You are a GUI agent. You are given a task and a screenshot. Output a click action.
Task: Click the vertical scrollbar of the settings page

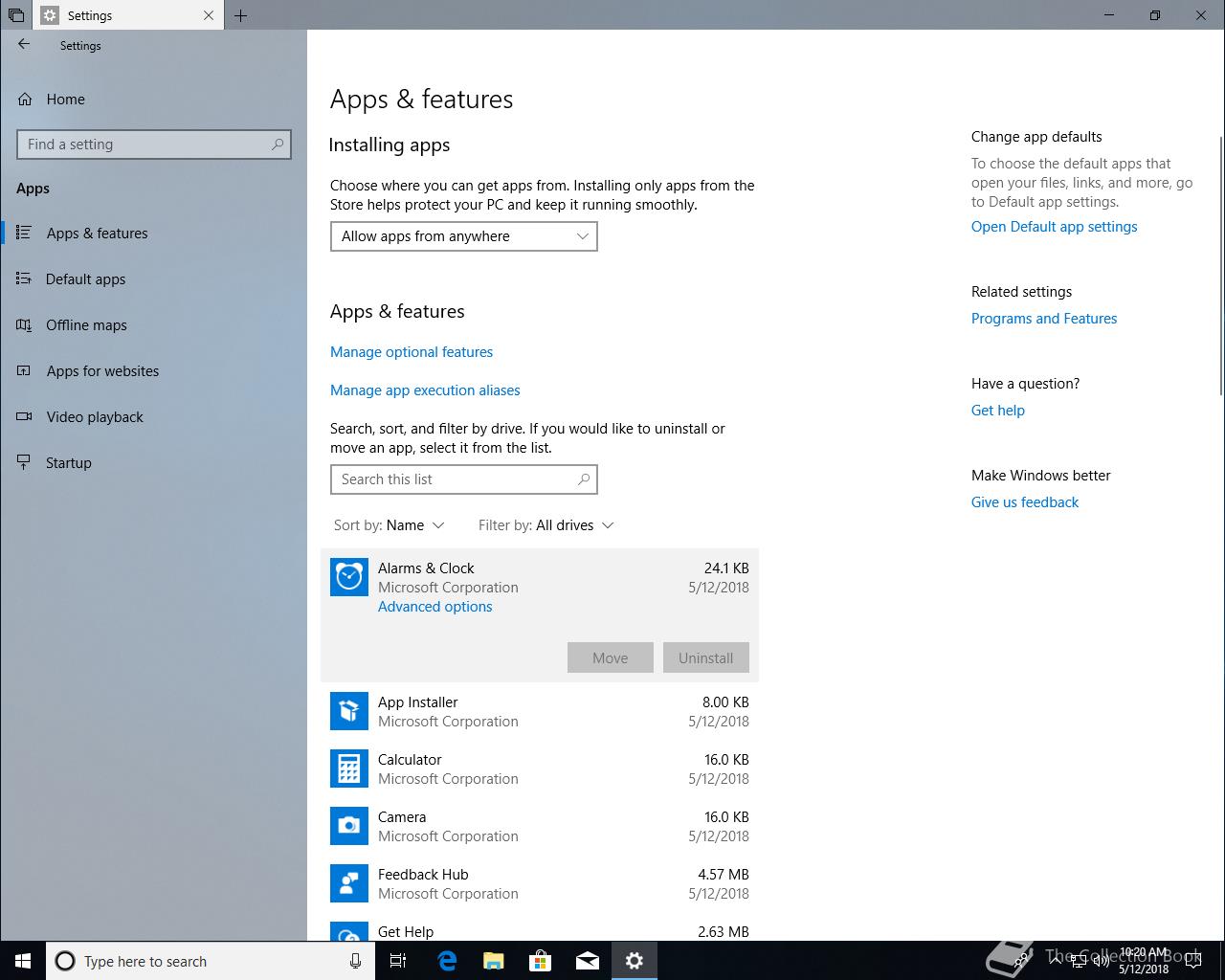click(1221, 266)
